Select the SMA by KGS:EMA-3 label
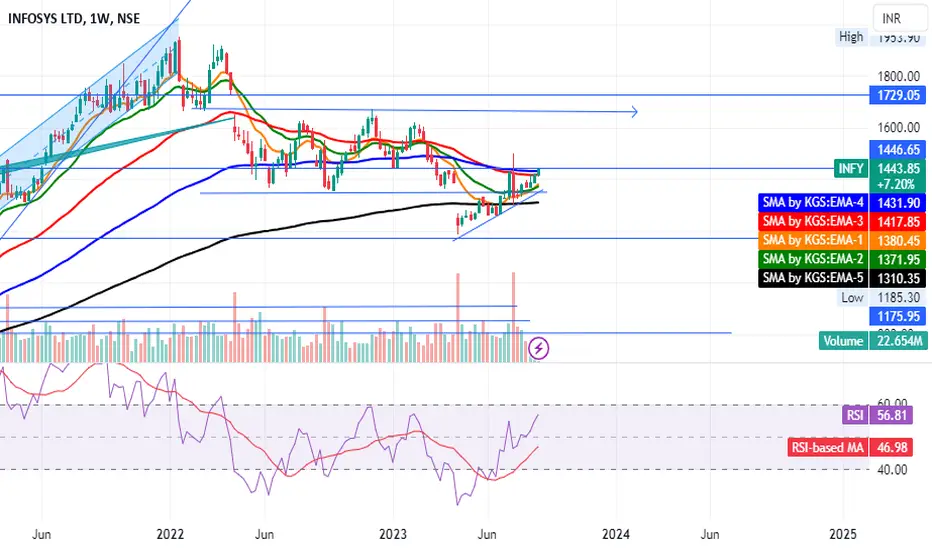 tap(813, 222)
